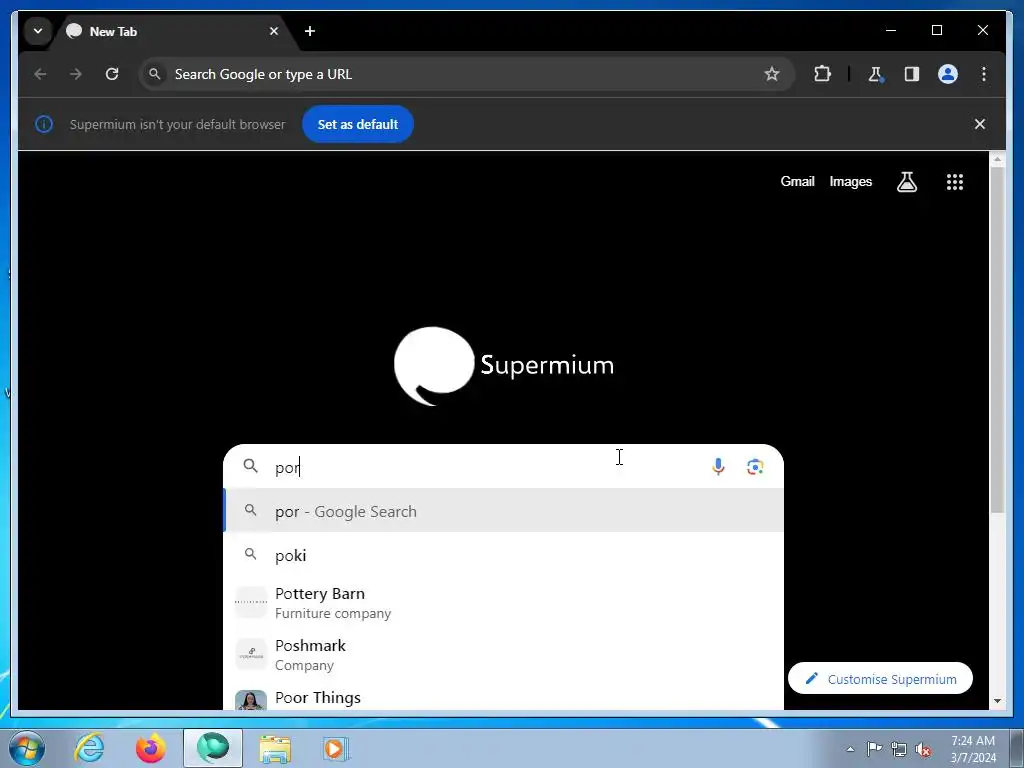Open the clock showing 7:24 AM
Screen dimensions: 1024x768
(973, 748)
